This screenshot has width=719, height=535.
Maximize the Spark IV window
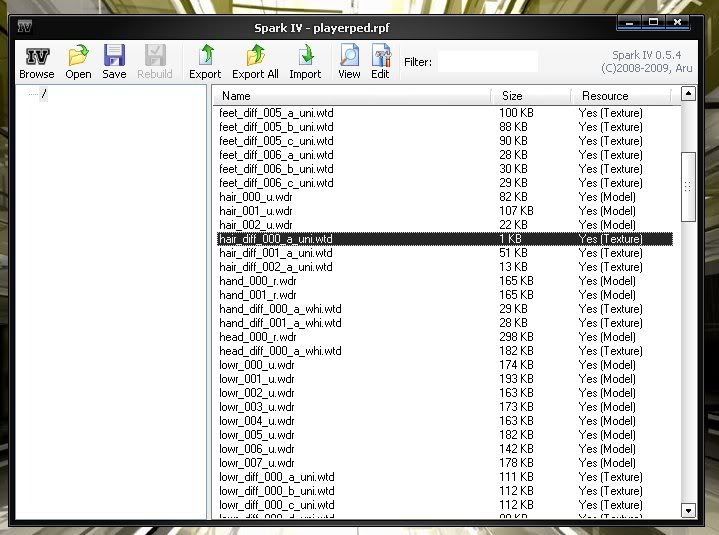(x=653, y=22)
